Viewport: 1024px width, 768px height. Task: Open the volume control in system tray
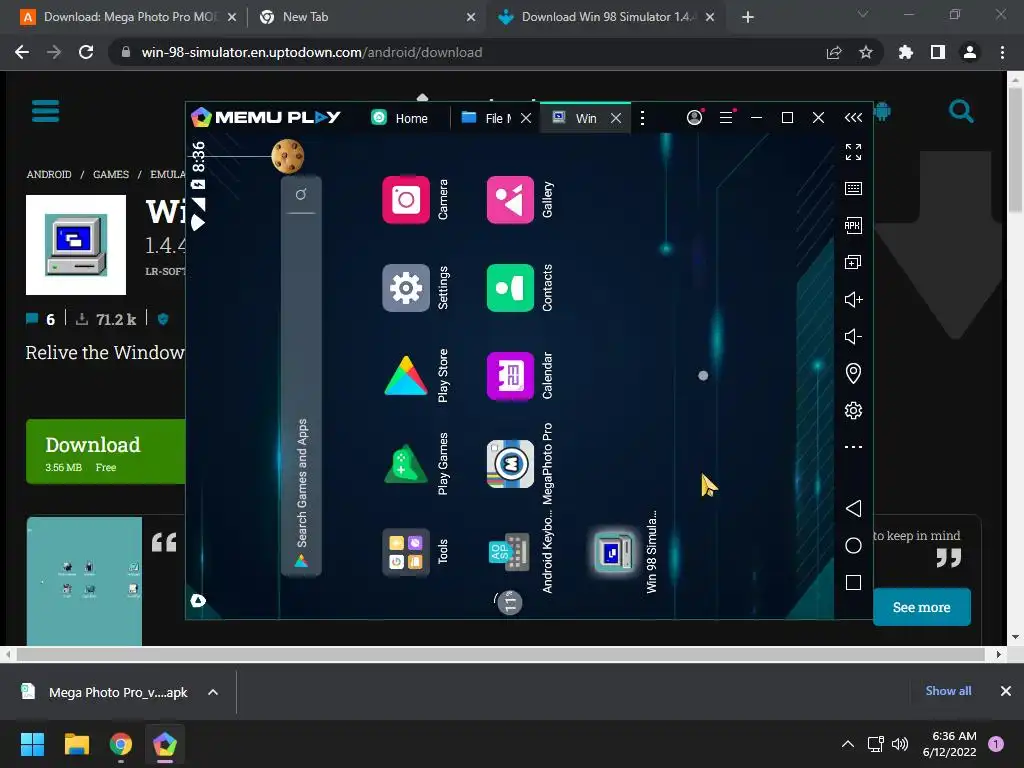900,744
